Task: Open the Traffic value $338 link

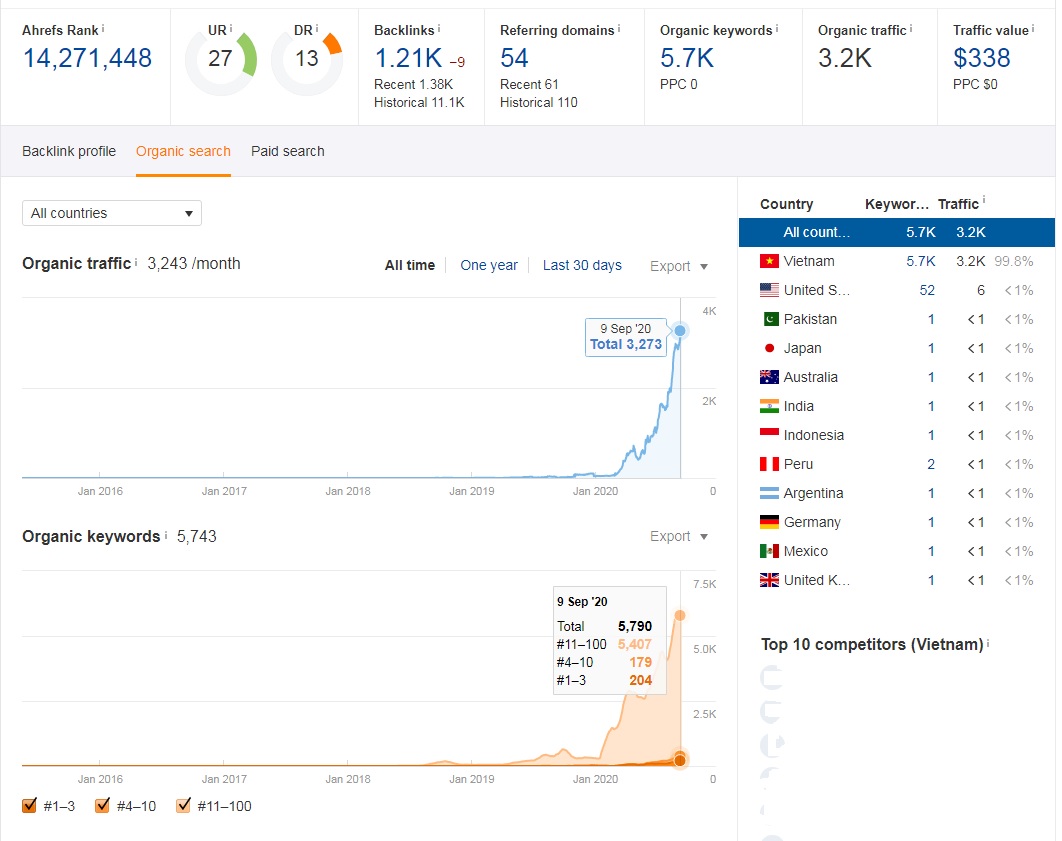Action: click(982, 58)
